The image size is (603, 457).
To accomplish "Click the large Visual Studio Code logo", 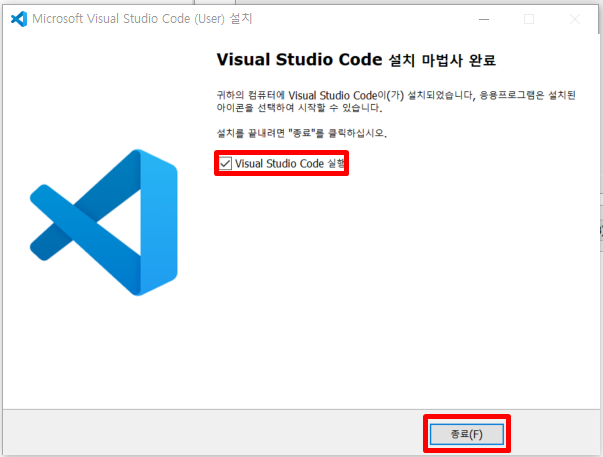I will coord(104,222).
